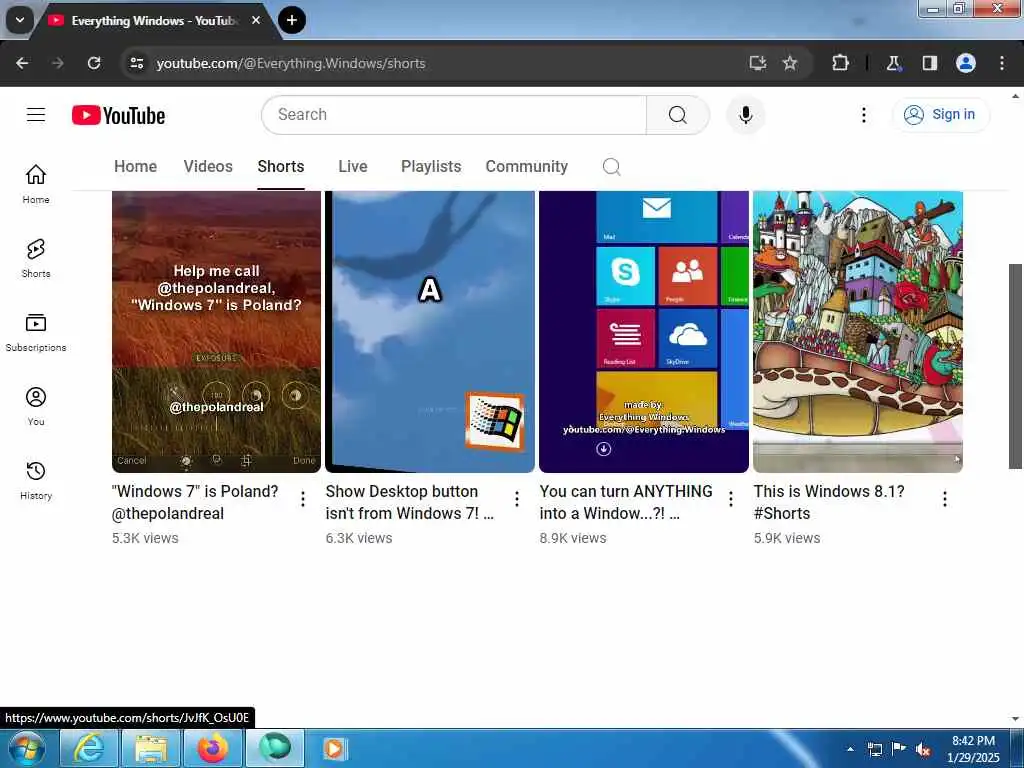
Task: Open Subscriptions in the sidebar
Action: pyautogui.click(x=36, y=332)
